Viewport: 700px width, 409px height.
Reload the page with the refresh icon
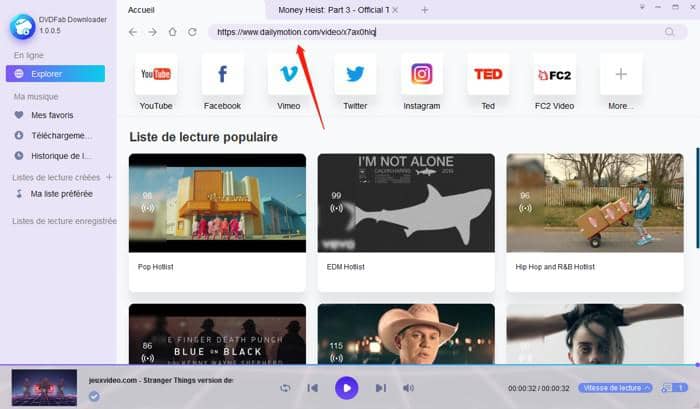click(192, 32)
